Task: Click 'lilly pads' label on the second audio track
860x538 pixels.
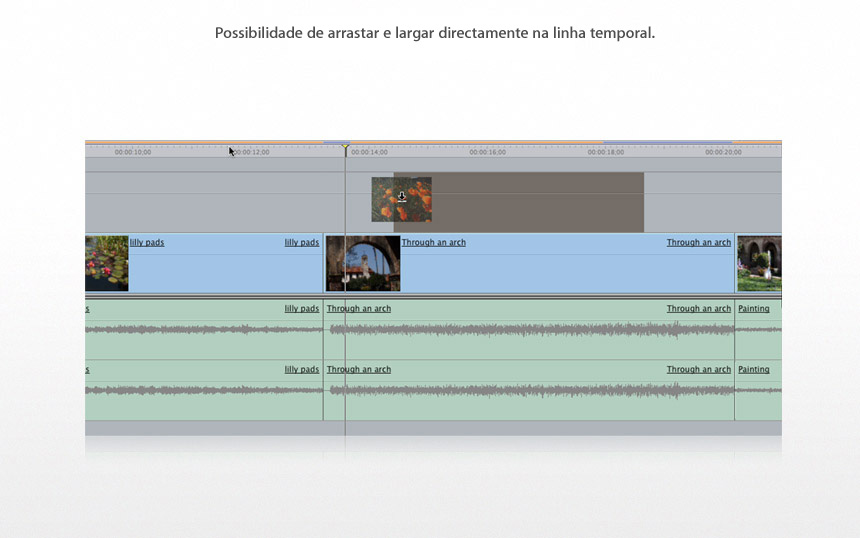Action: [x=301, y=370]
